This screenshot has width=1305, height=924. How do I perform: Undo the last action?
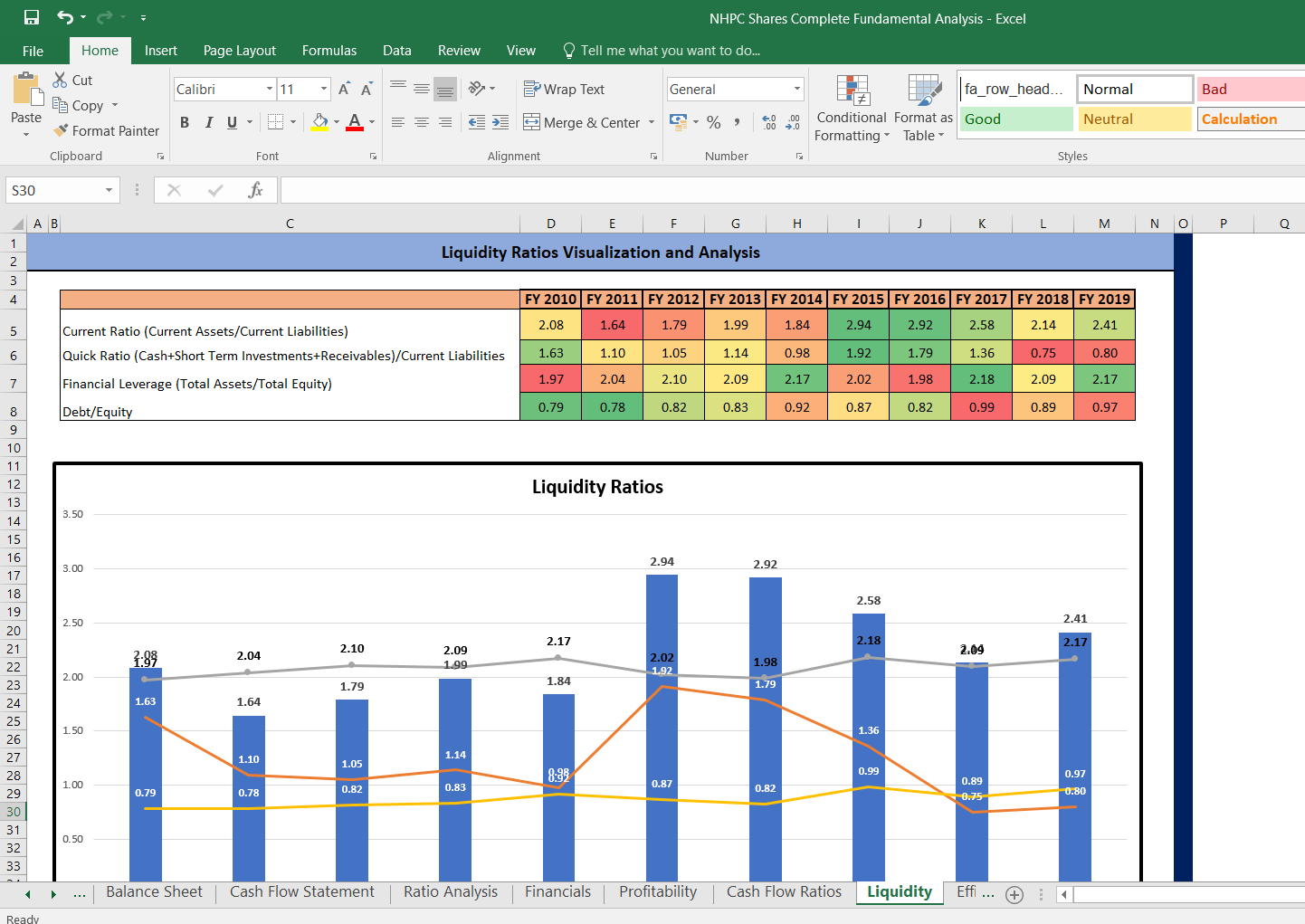[x=65, y=17]
